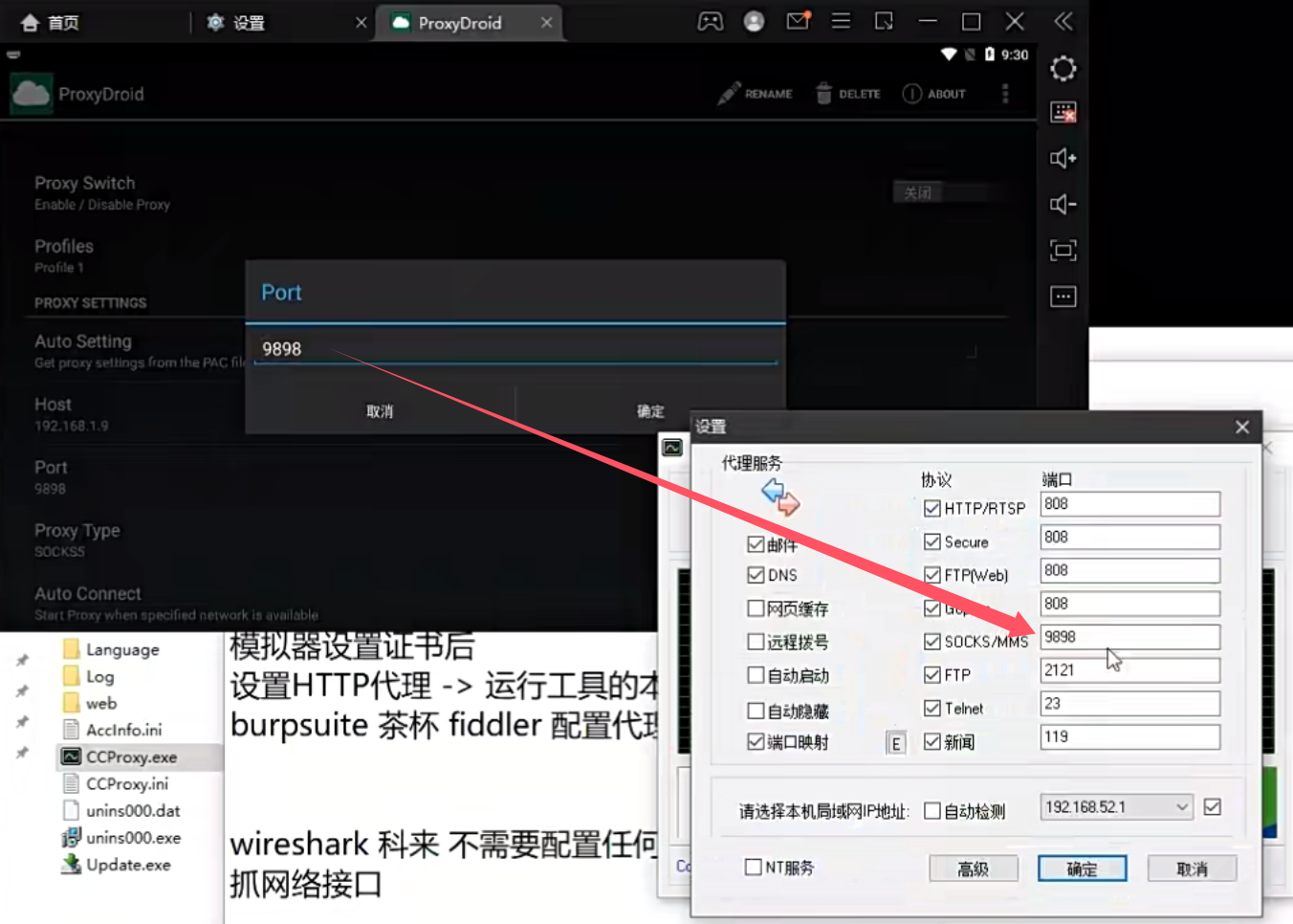Click the emulator volume up icon
This screenshot has width=1293, height=924.
coord(1063,158)
